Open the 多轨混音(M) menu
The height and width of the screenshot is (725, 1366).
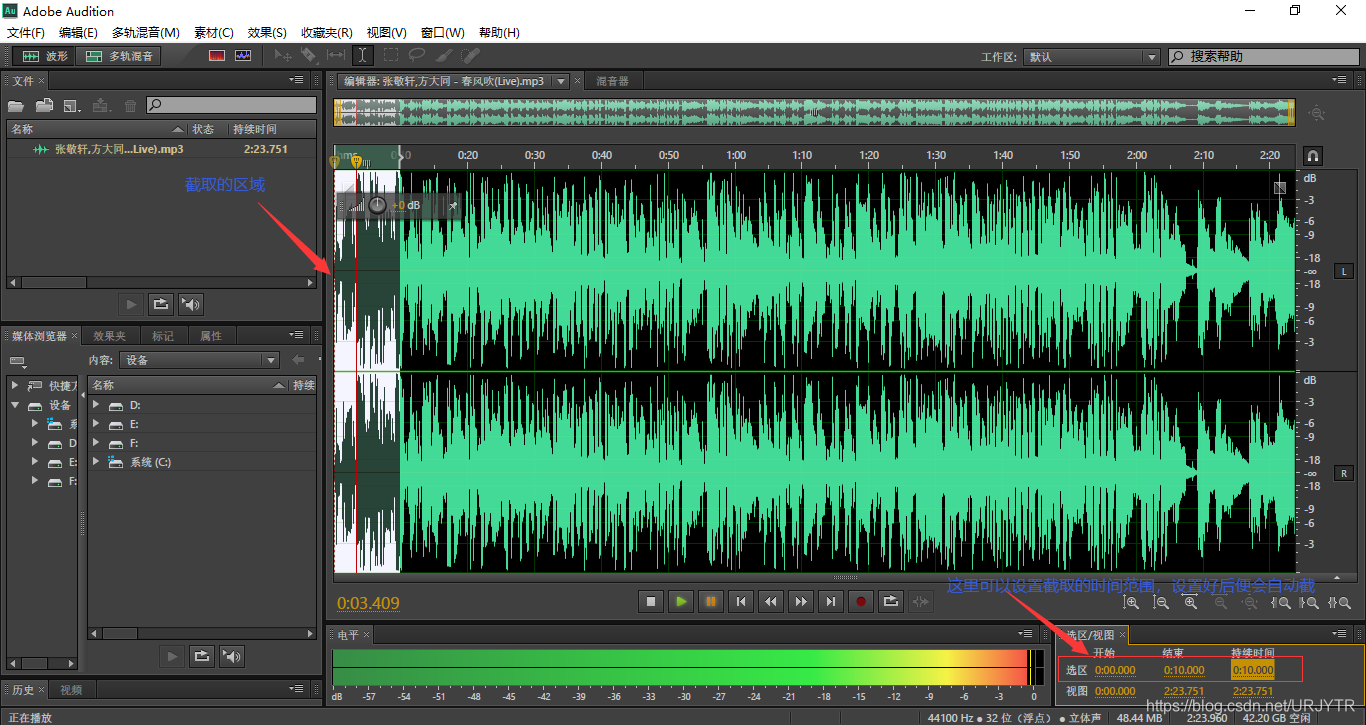coord(146,33)
